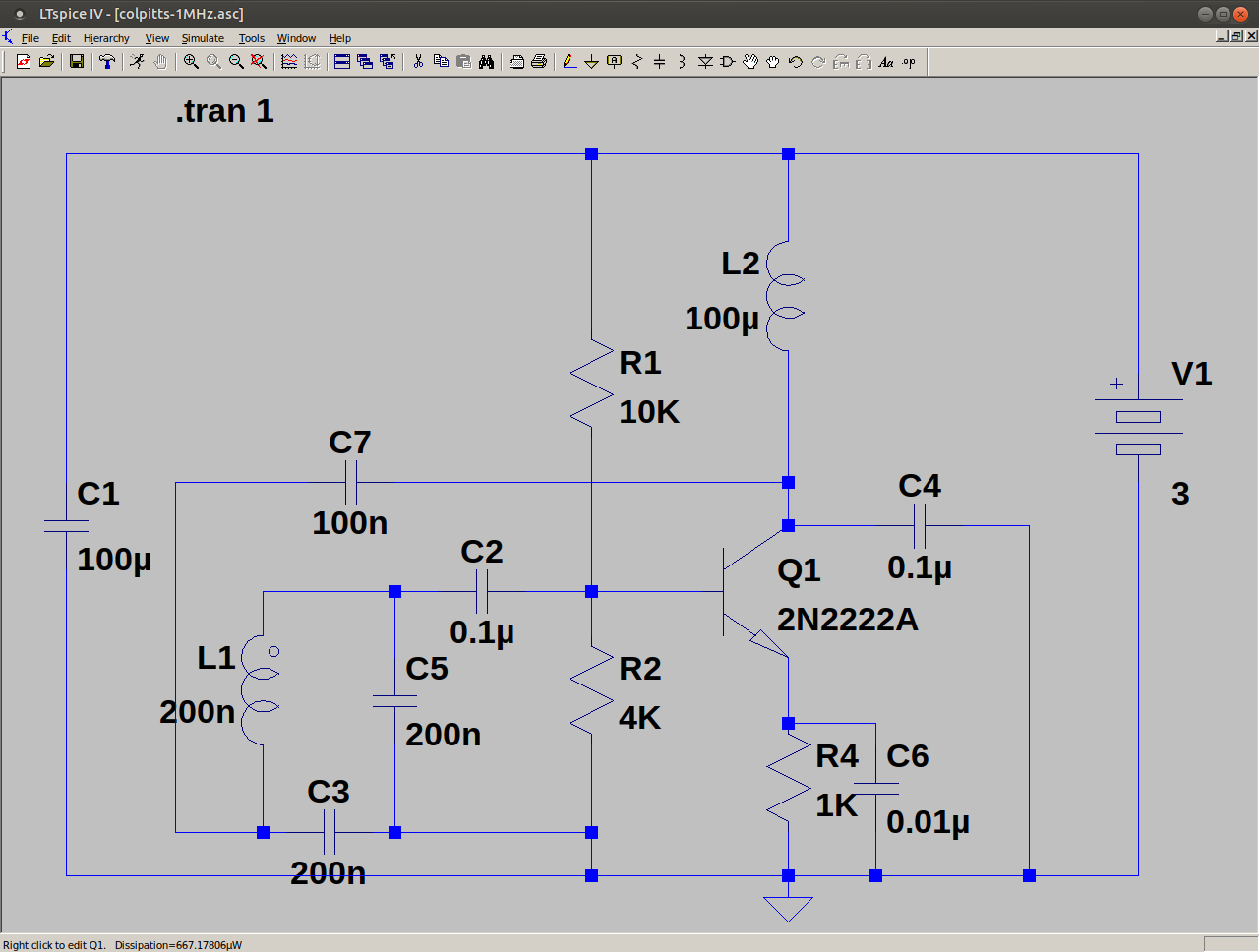Zoom in with the magnifier plus icon
The width and height of the screenshot is (1259, 952).
[191, 61]
